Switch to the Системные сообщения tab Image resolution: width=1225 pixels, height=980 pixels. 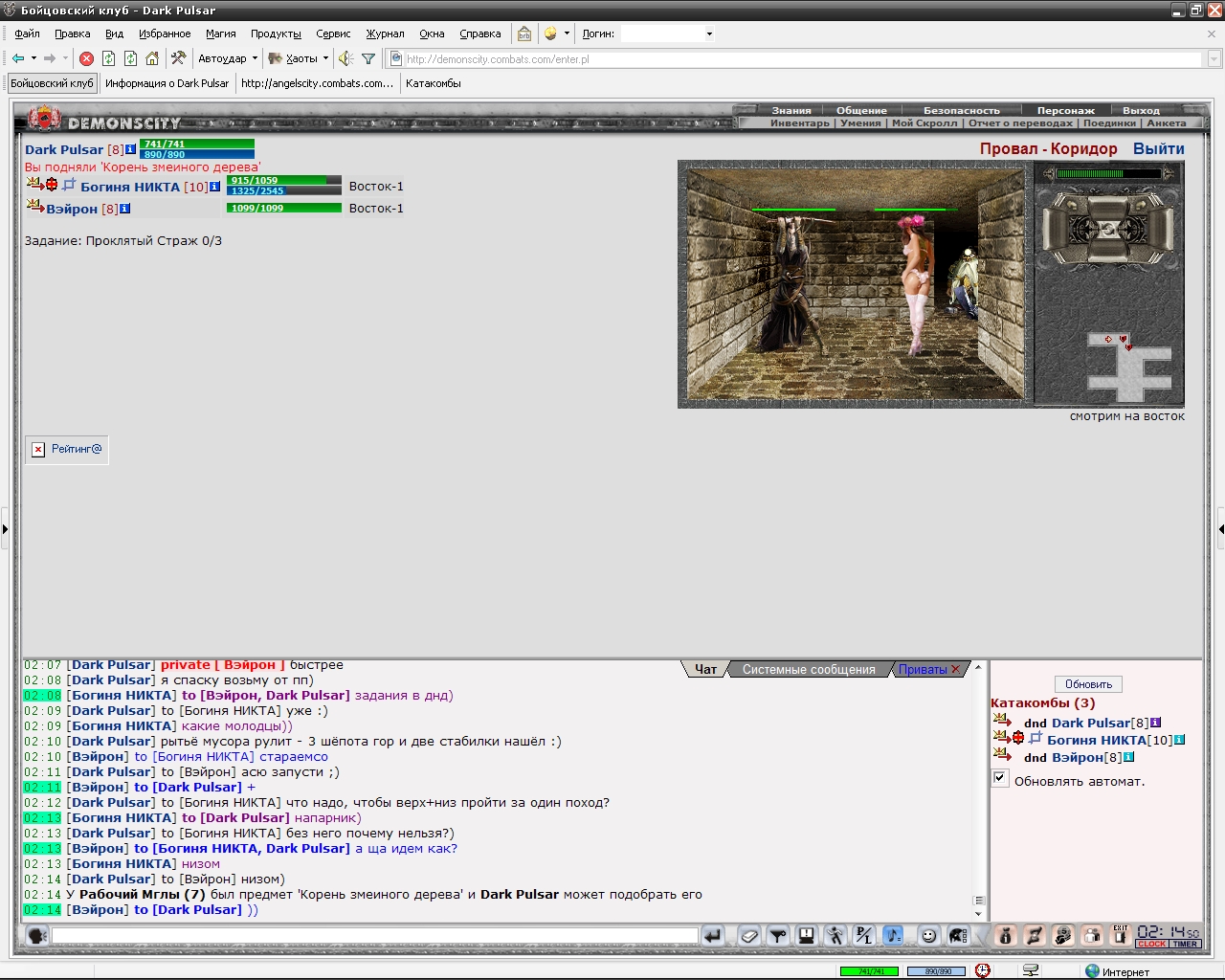tap(809, 669)
